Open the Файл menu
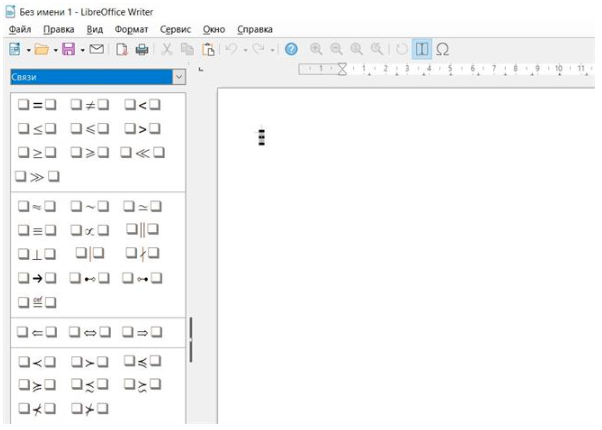 click(20, 29)
